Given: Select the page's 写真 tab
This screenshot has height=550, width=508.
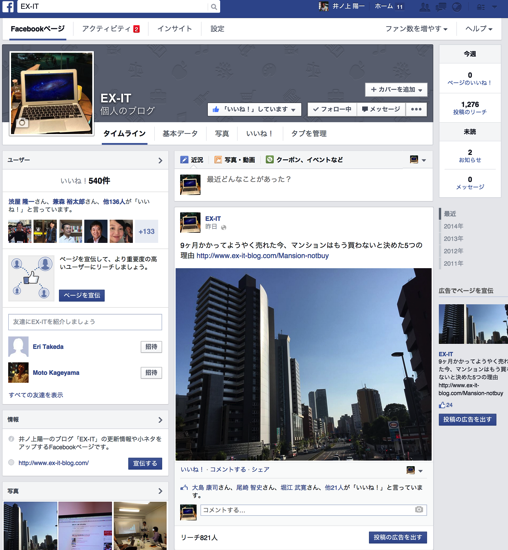Looking at the screenshot, I should click(x=222, y=134).
